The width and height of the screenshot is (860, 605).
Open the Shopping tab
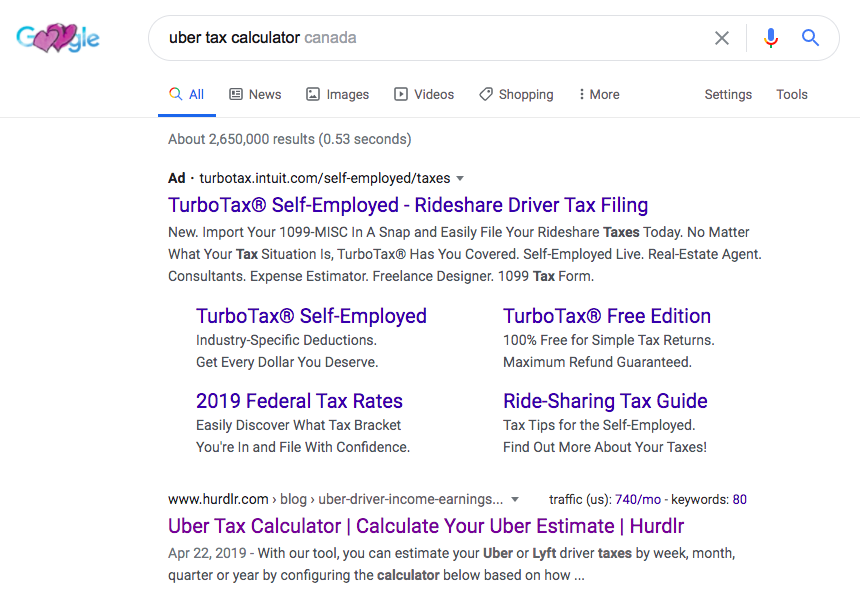click(516, 94)
